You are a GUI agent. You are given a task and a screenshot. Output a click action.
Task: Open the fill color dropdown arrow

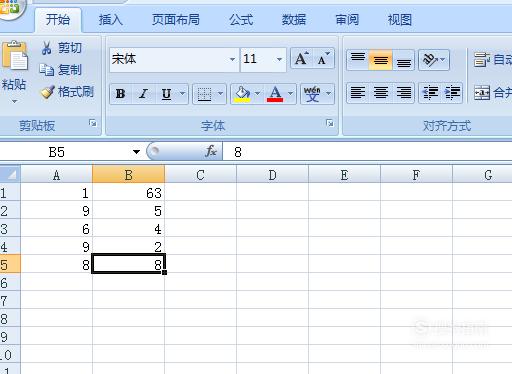pyautogui.click(x=257, y=93)
